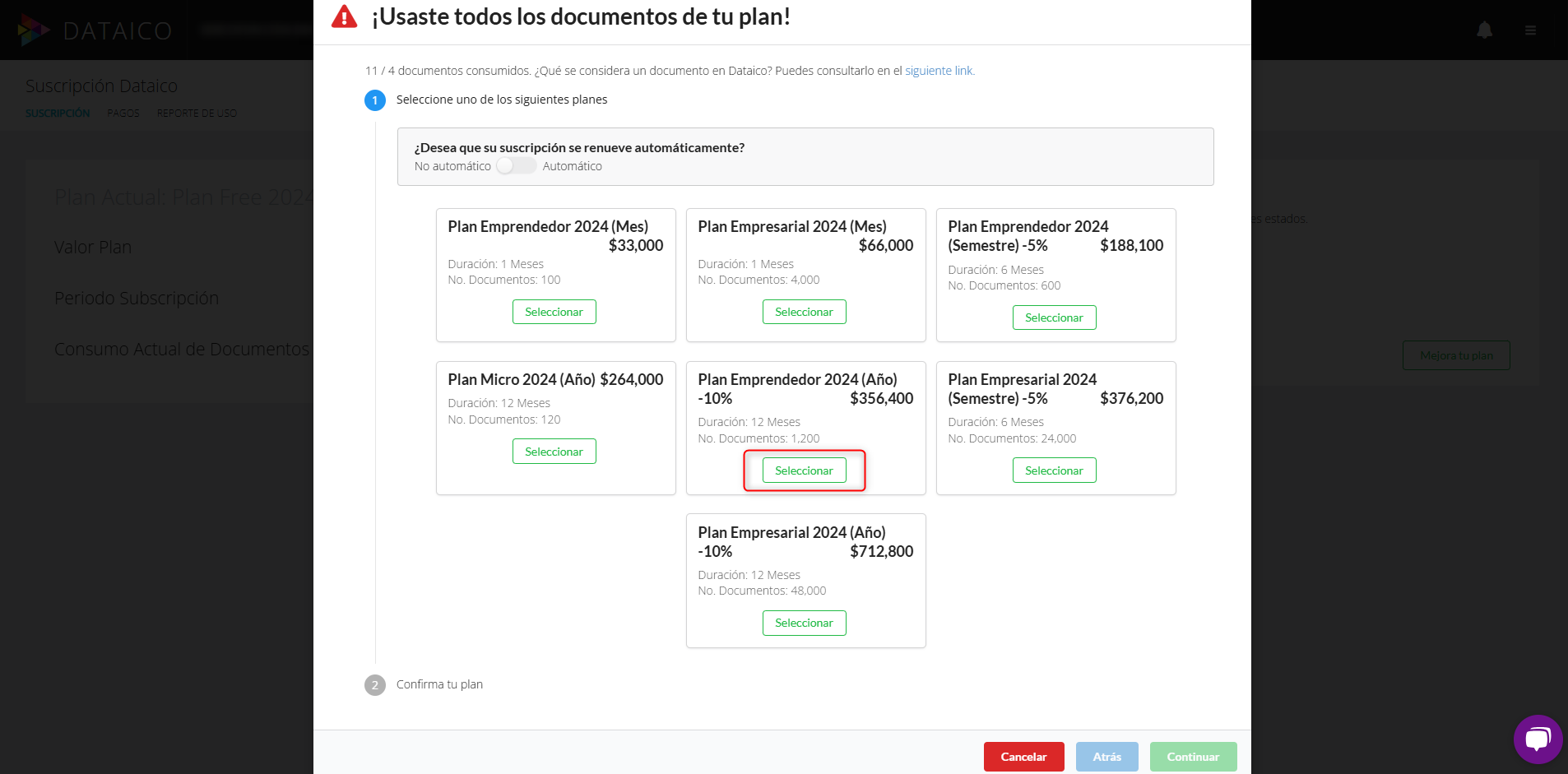Click the 'Automático' label
Screen dimensions: 1568x774
pos(573,166)
